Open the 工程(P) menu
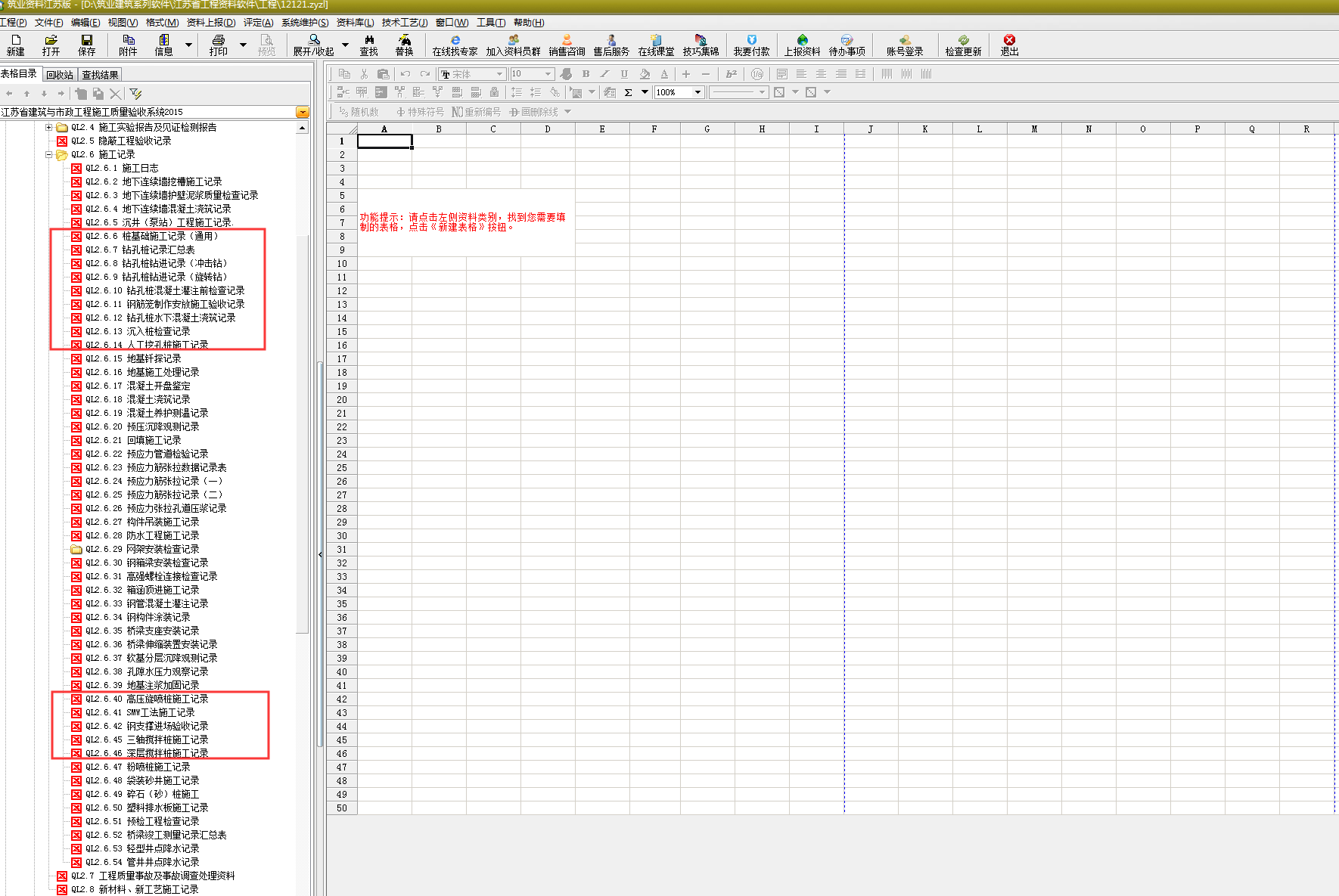Image resolution: width=1339 pixels, height=896 pixels. coord(13,23)
